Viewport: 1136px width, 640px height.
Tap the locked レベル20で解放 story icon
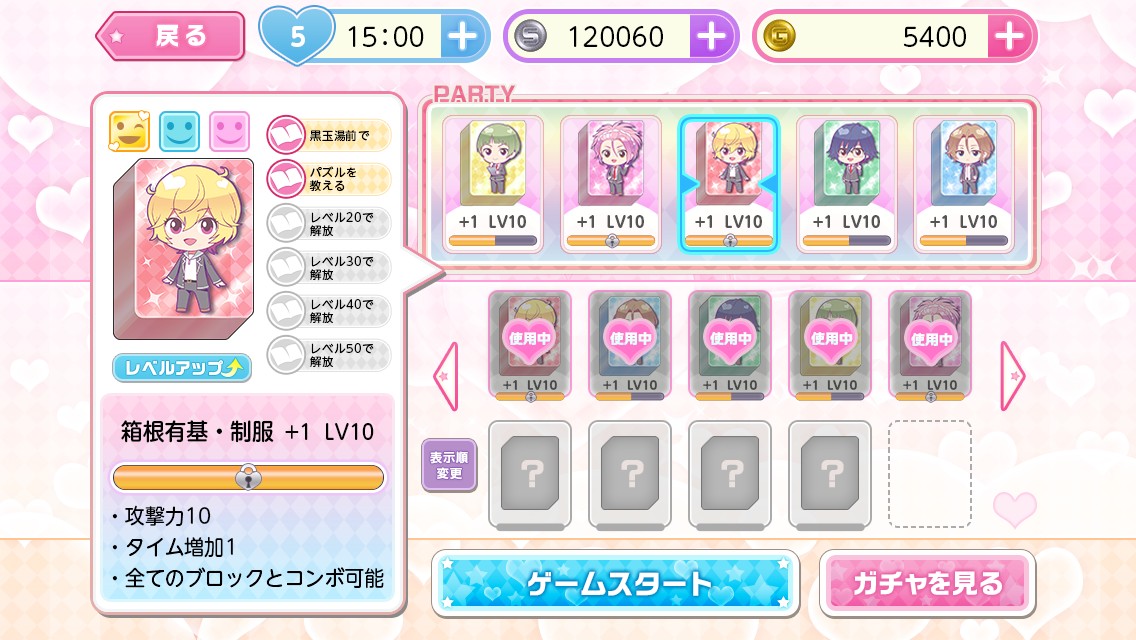(x=285, y=223)
